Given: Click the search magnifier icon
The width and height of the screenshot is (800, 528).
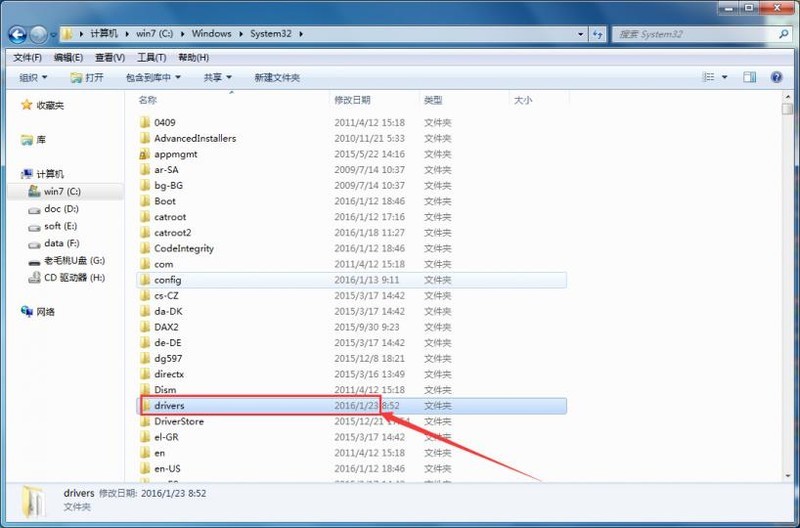Looking at the screenshot, I should (783, 34).
